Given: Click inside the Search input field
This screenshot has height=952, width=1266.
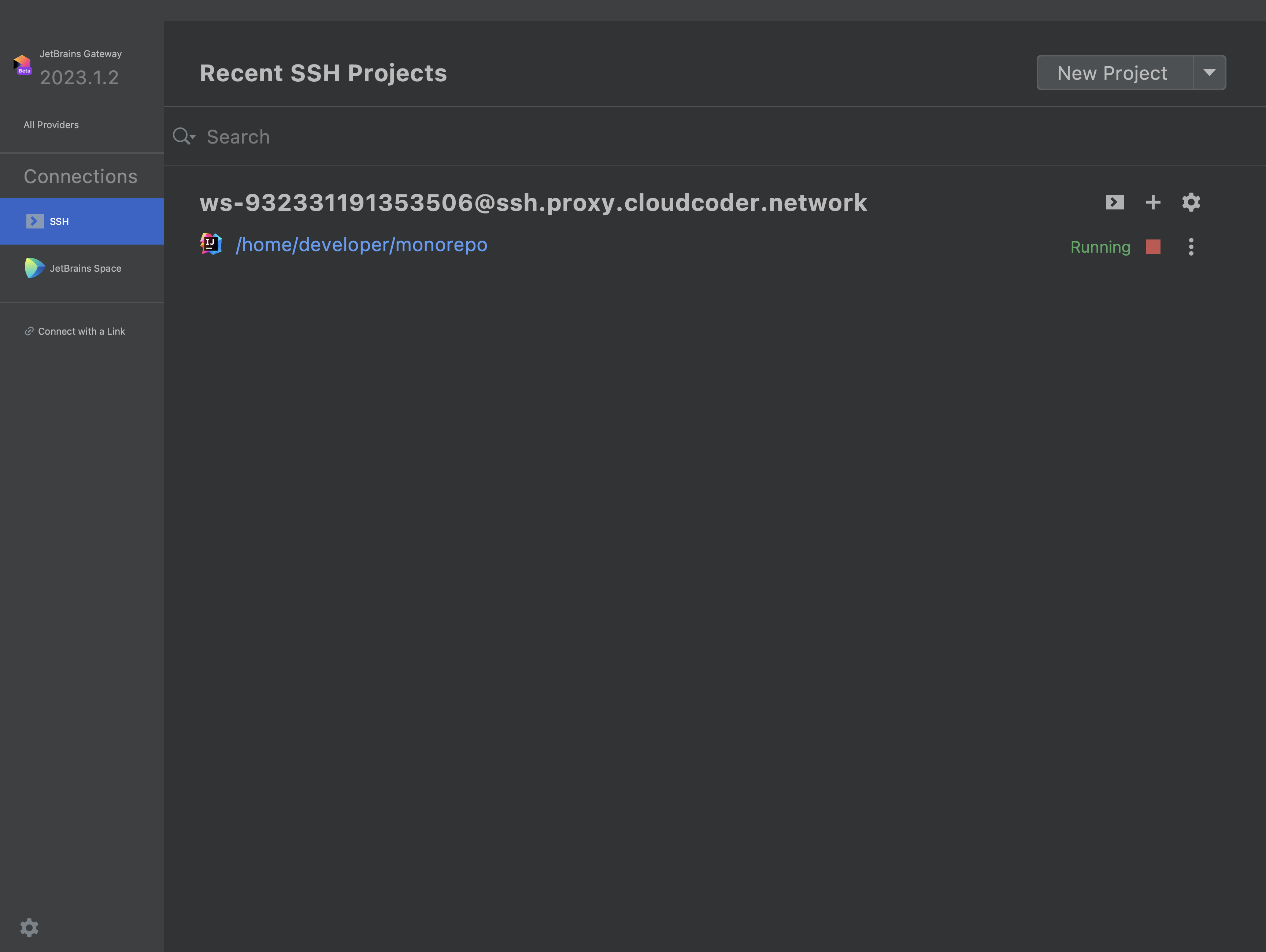Looking at the screenshot, I should [401, 136].
